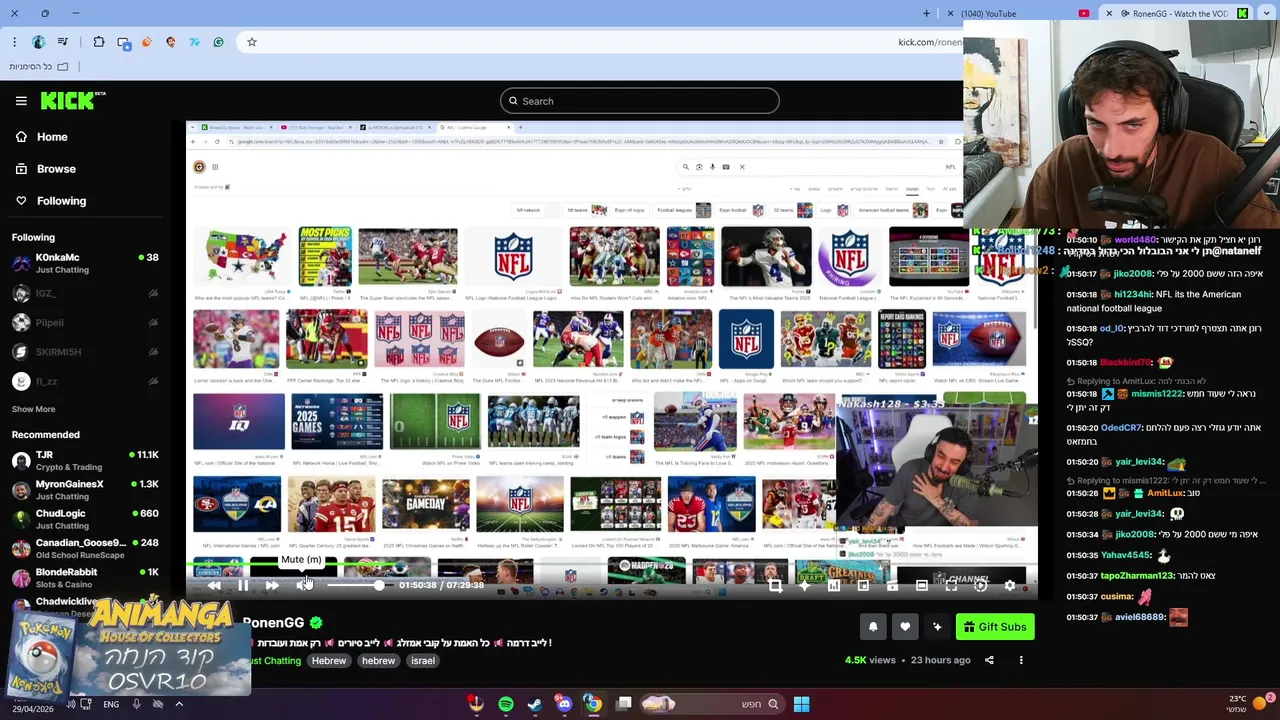The width and height of the screenshot is (1280, 720).
Task: Pause the VOD playback
Action: [243, 586]
